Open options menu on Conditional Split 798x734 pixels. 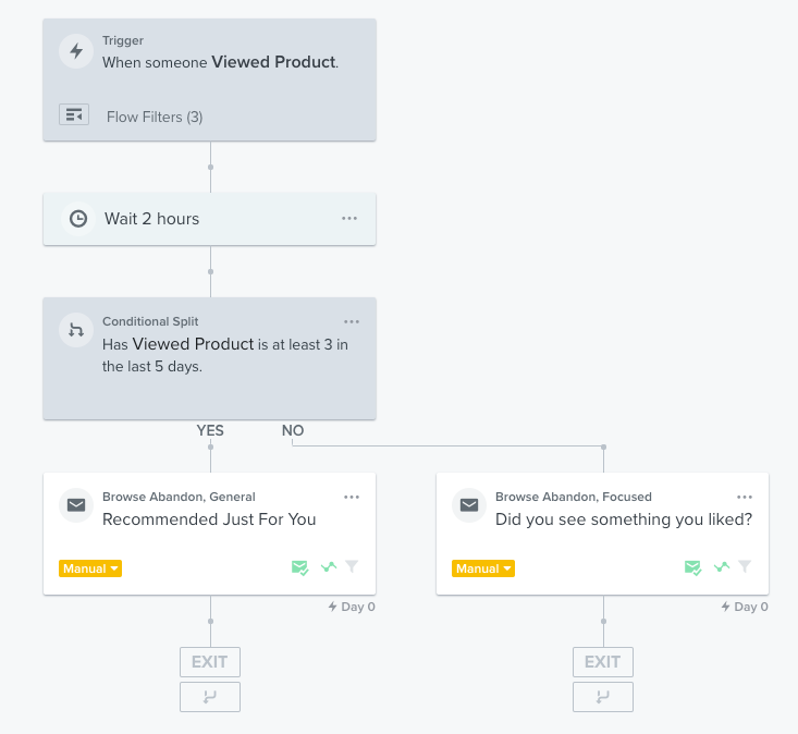tap(351, 322)
